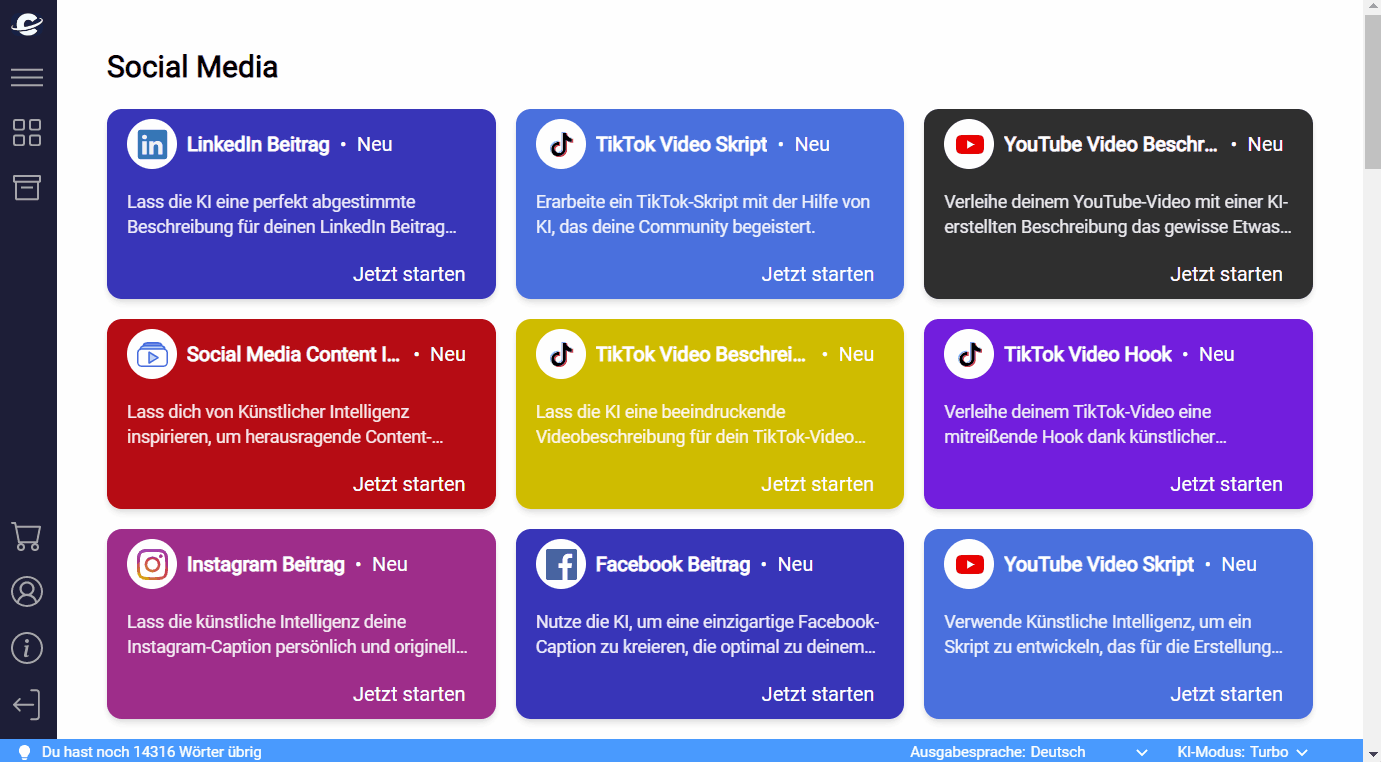Click the Facebook logo icon
Image resolution: width=1381 pixels, height=762 pixels.
pos(561,564)
